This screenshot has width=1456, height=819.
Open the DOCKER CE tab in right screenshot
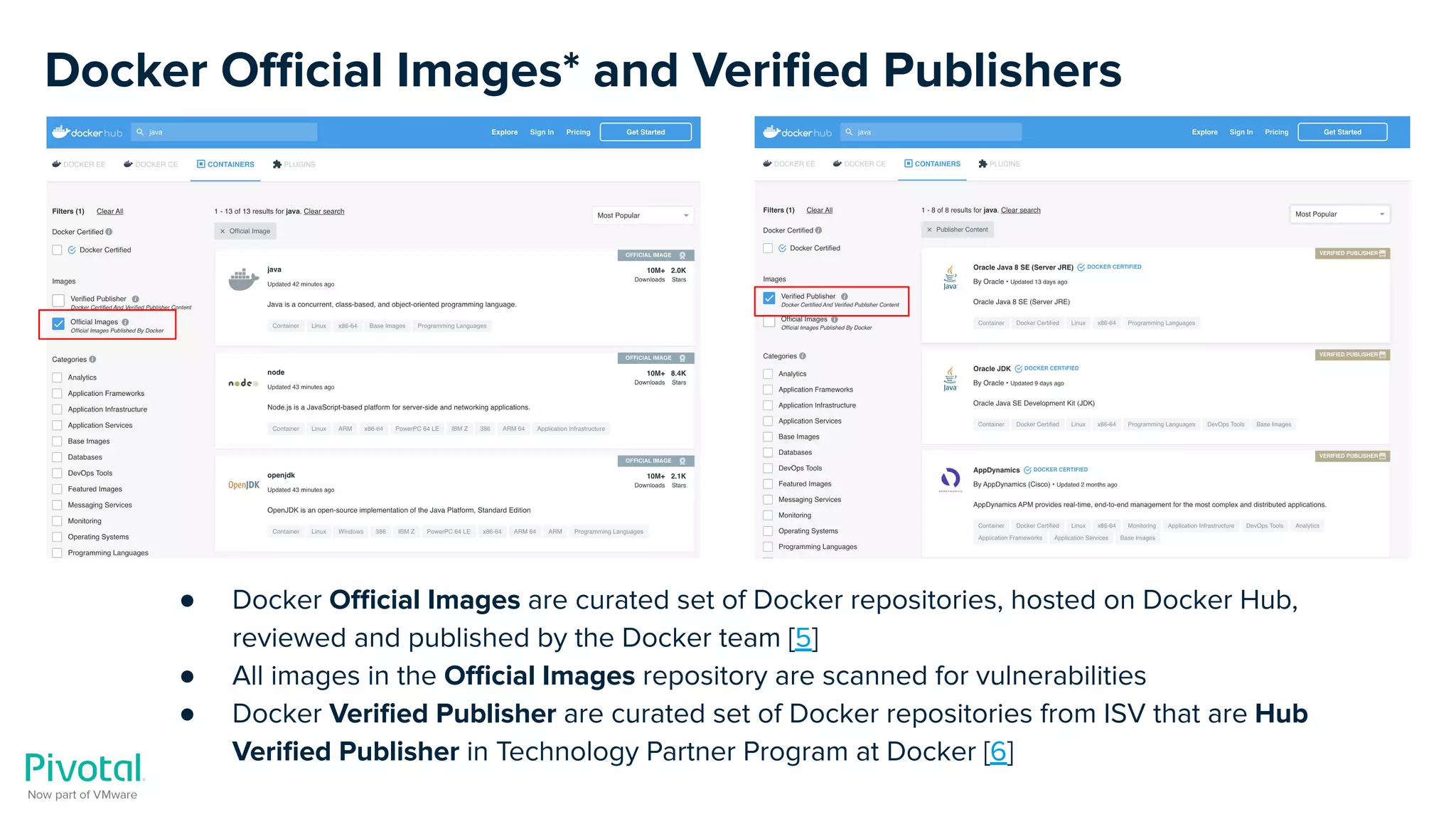[860, 164]
